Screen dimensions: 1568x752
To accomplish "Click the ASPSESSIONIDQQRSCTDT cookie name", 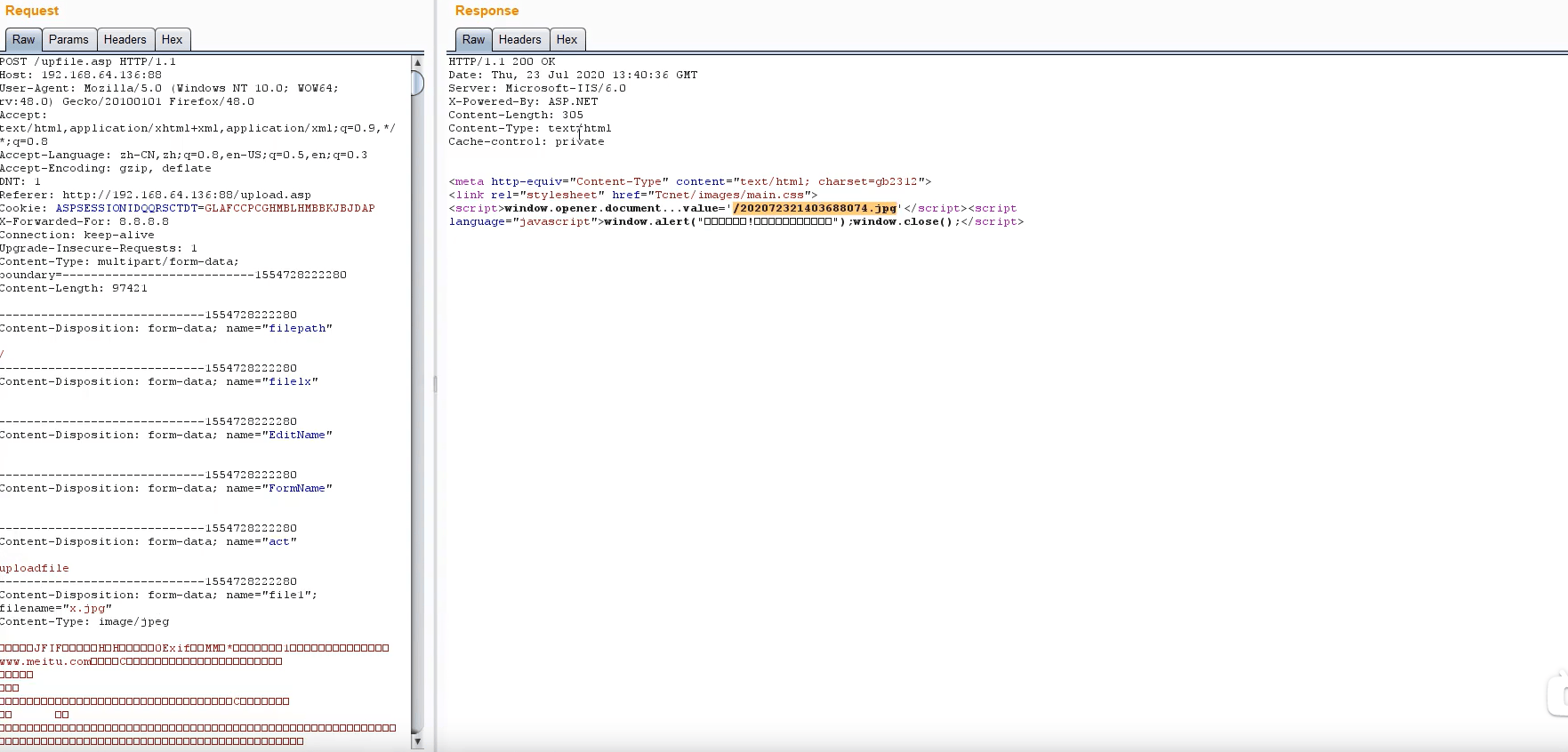I will point(126,208).
